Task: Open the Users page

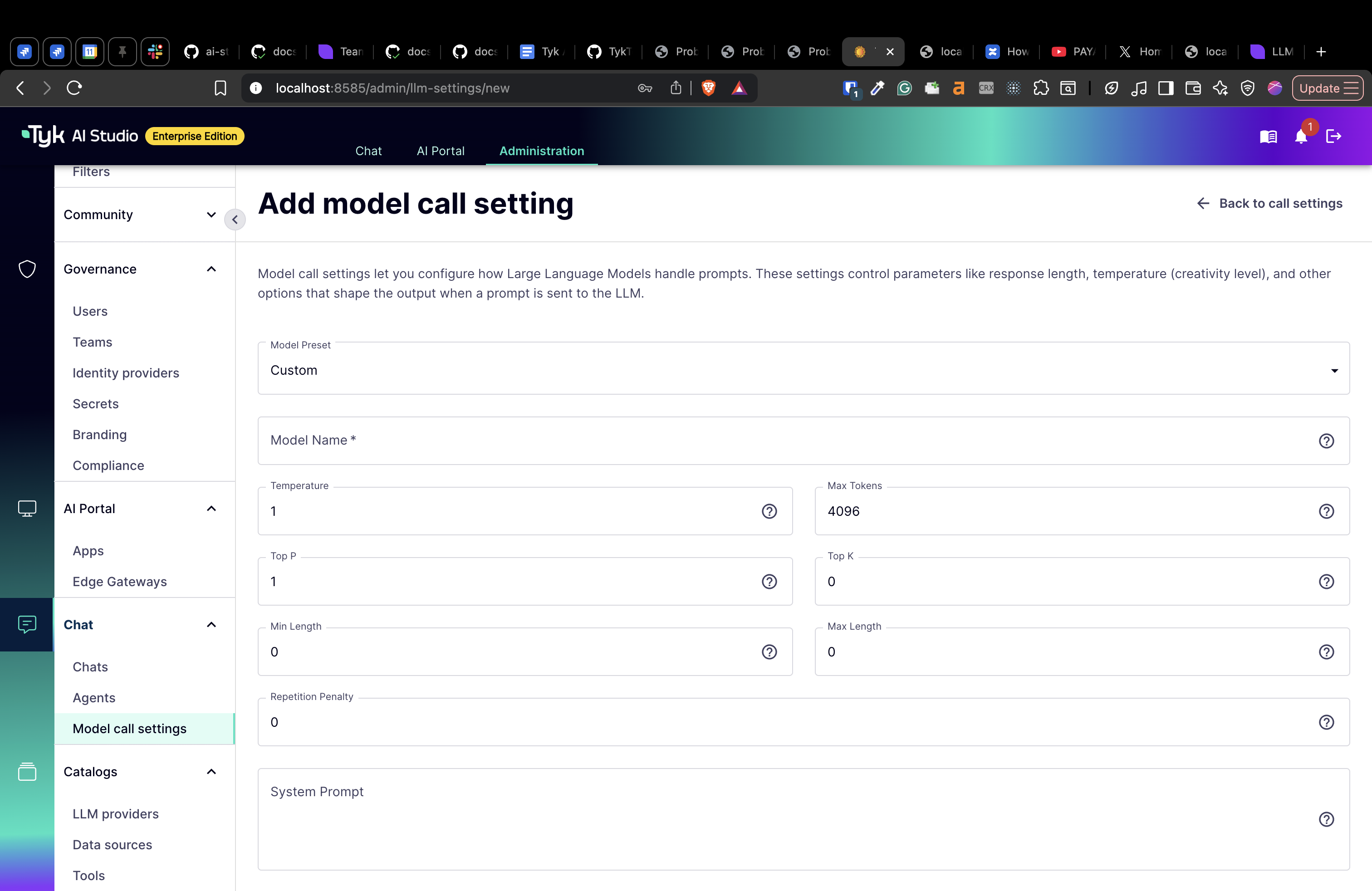Action: (x=90, y=311)
